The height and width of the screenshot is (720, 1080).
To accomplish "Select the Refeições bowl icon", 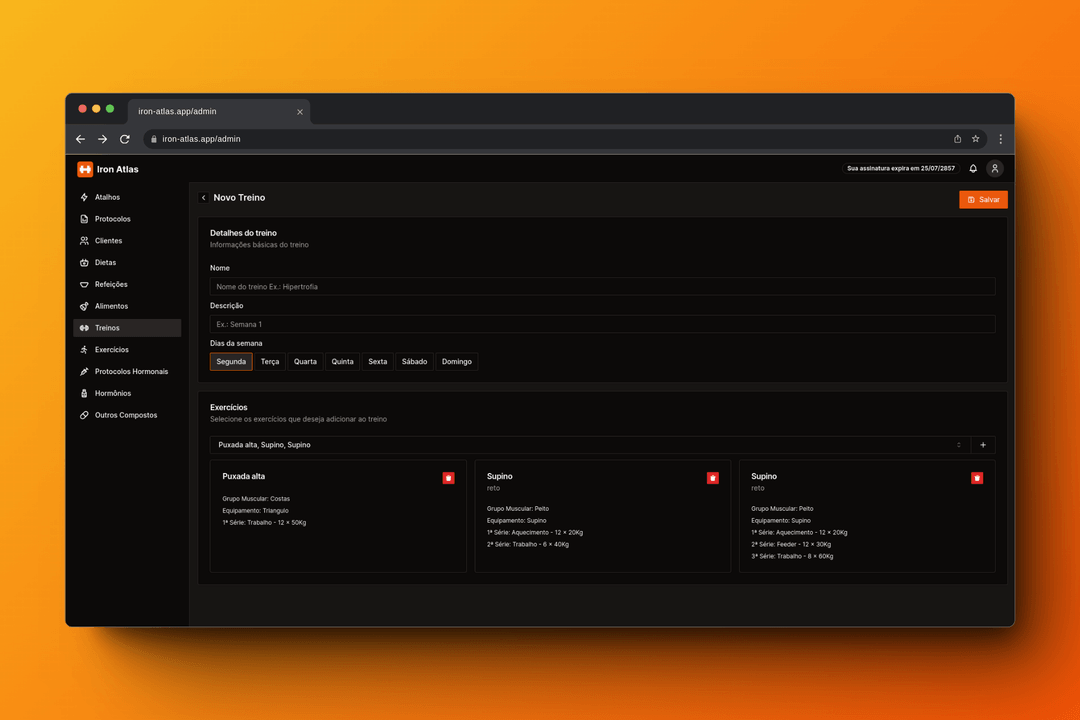I will click(x=85, y=284).
